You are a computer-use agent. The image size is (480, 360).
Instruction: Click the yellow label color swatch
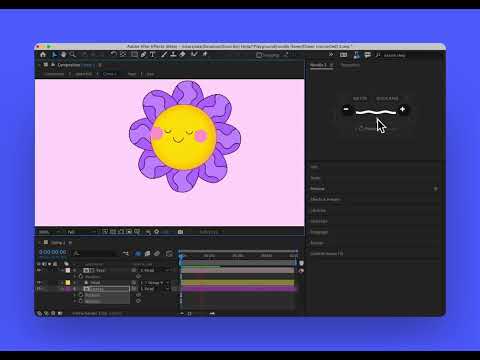[x=68, y=282]
